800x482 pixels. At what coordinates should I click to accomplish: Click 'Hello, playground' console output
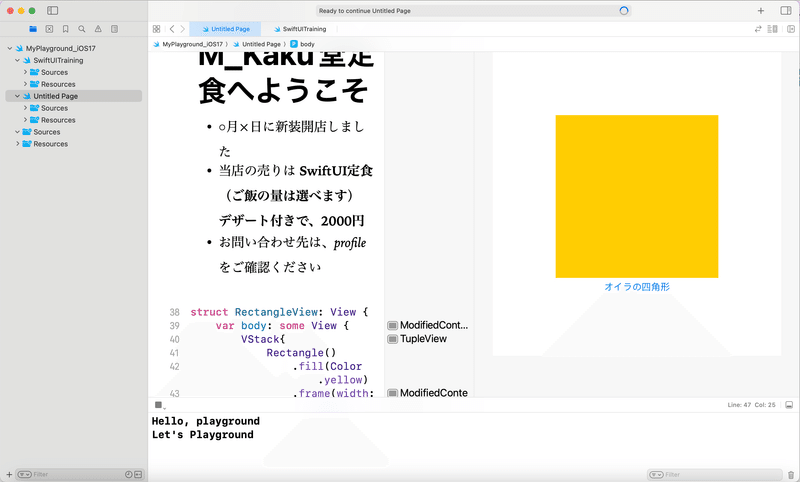[x=206, y=421]
